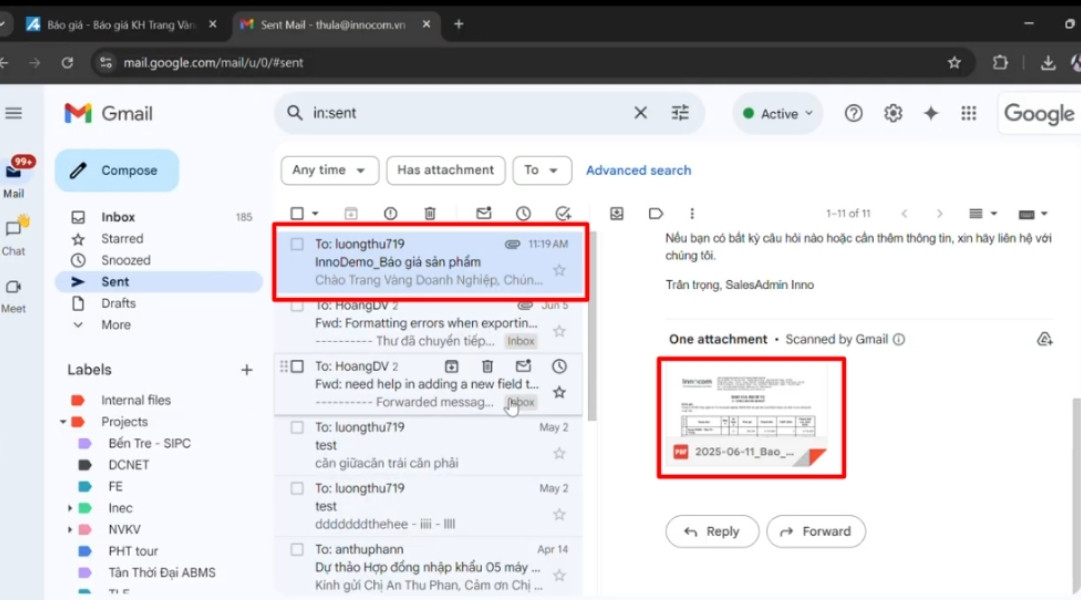Open Gmail Compose window
The image size is (1081, 600).
pyautogui.click(x=116, y=170)
